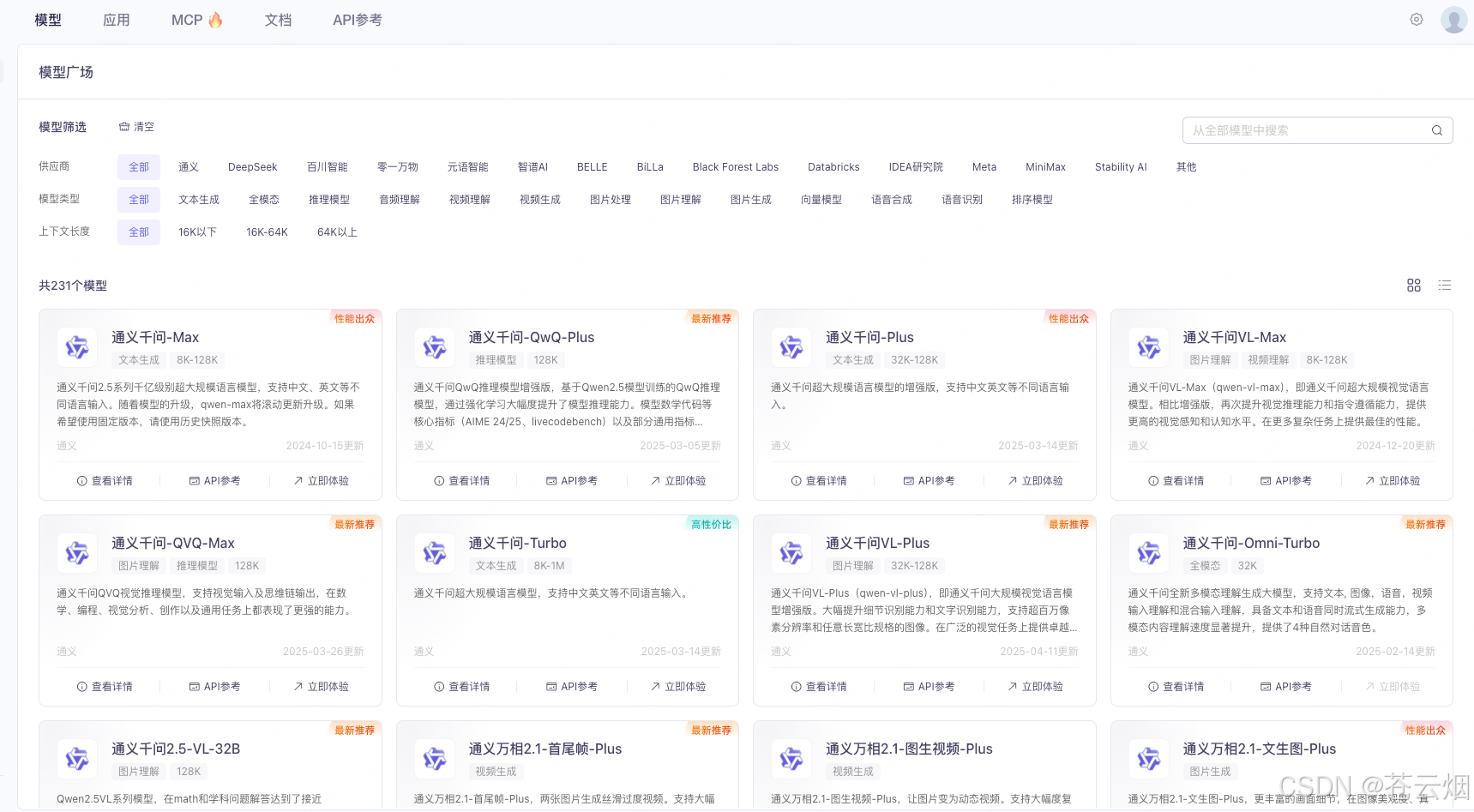Image resolution: width=1474 pixels, height=812 pixels.
Task: Click the 通义千问-Max model logo
Action: (77, 347)
